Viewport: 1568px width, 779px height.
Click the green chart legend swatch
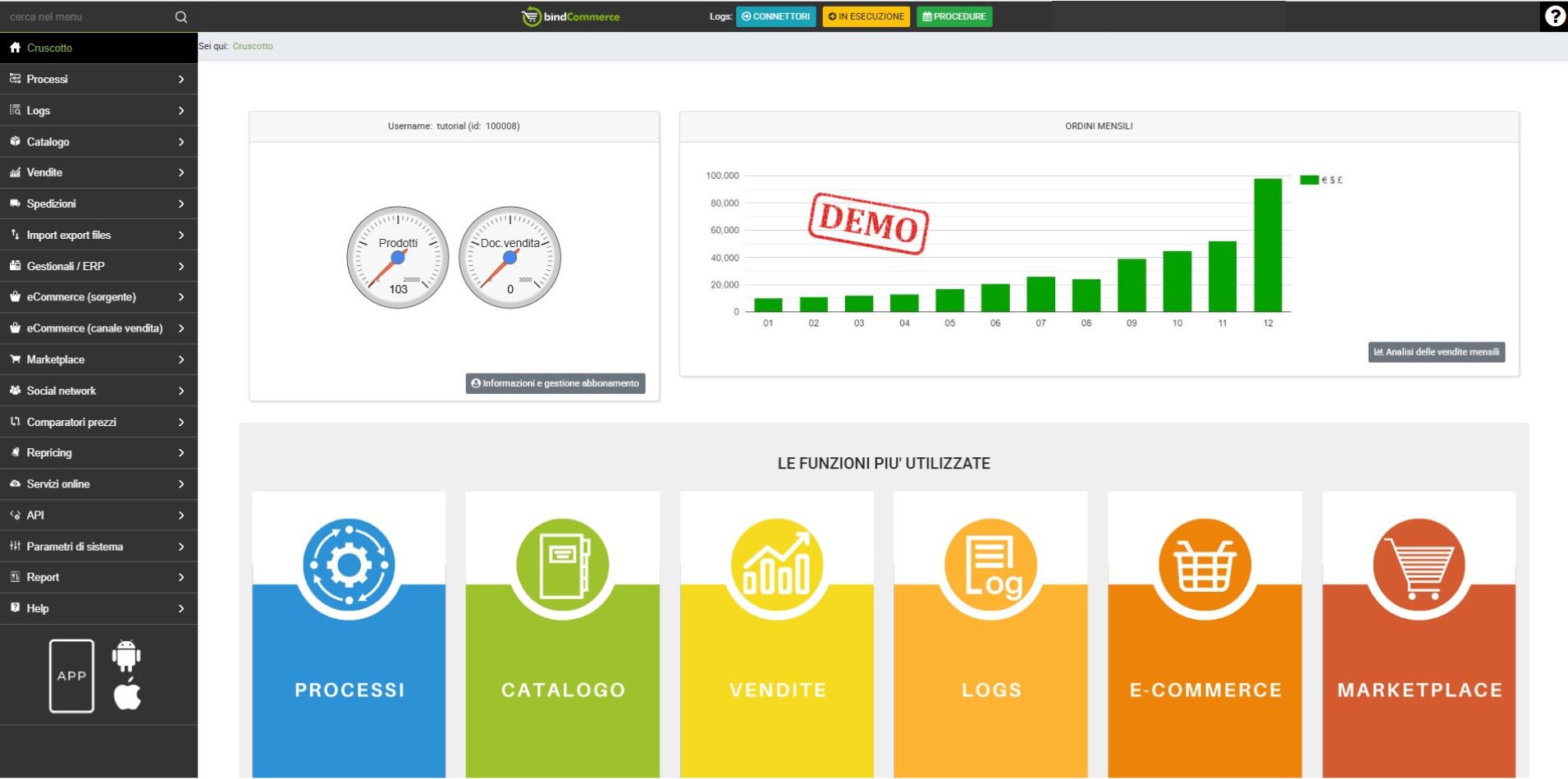coord(1309,180)
